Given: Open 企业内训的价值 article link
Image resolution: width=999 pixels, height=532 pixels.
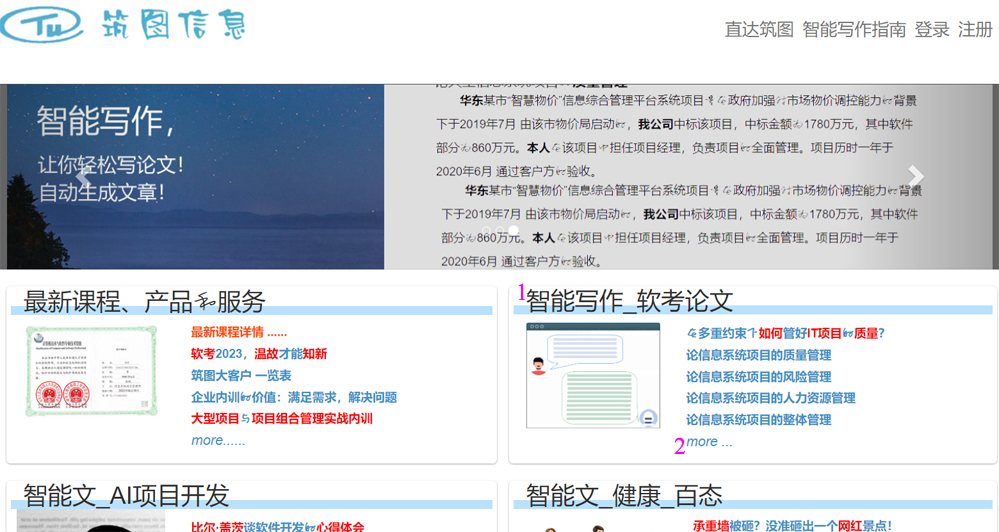Looking at the screenshot, I should (x=294, y=397).
